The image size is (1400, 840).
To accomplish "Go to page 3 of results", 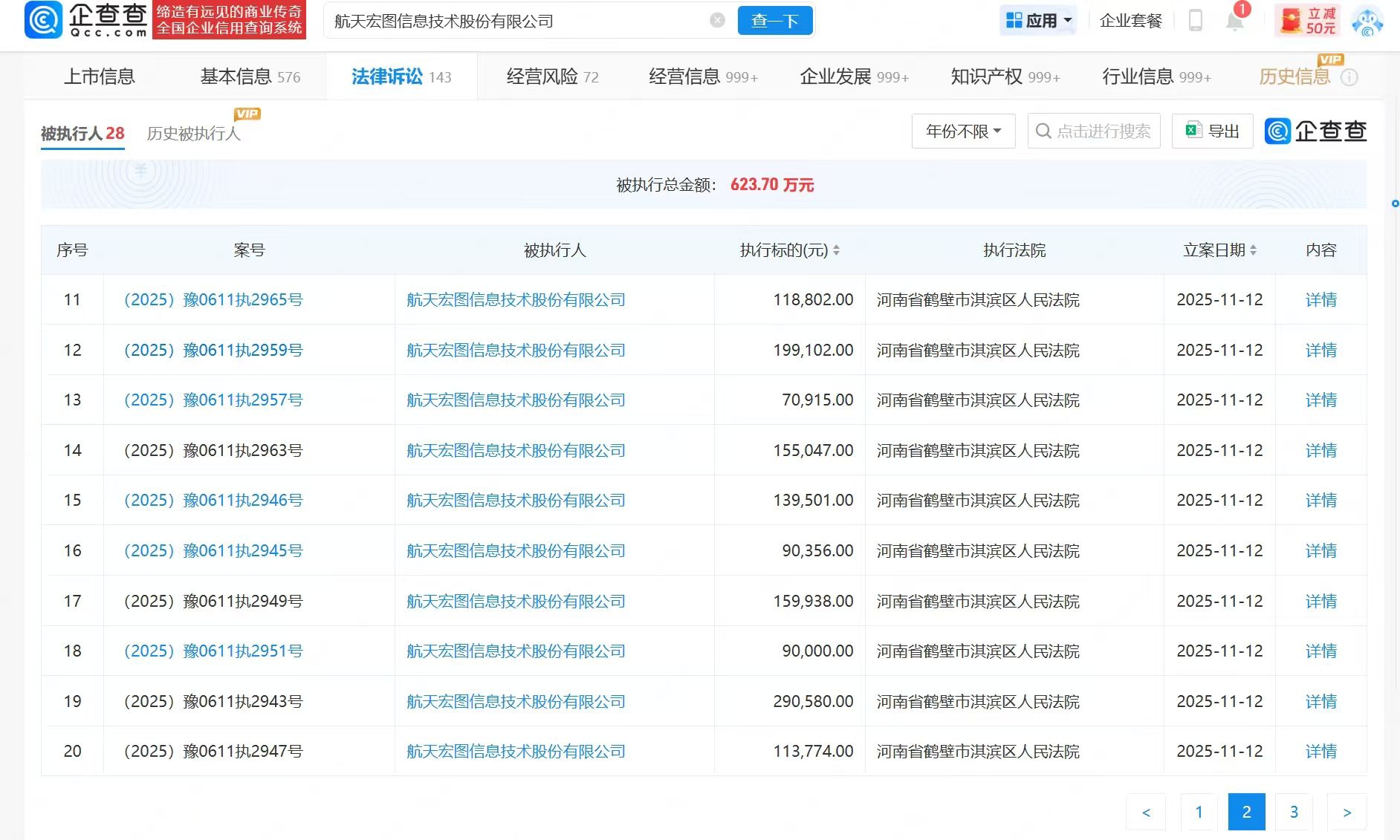I will pos(1294,812).
